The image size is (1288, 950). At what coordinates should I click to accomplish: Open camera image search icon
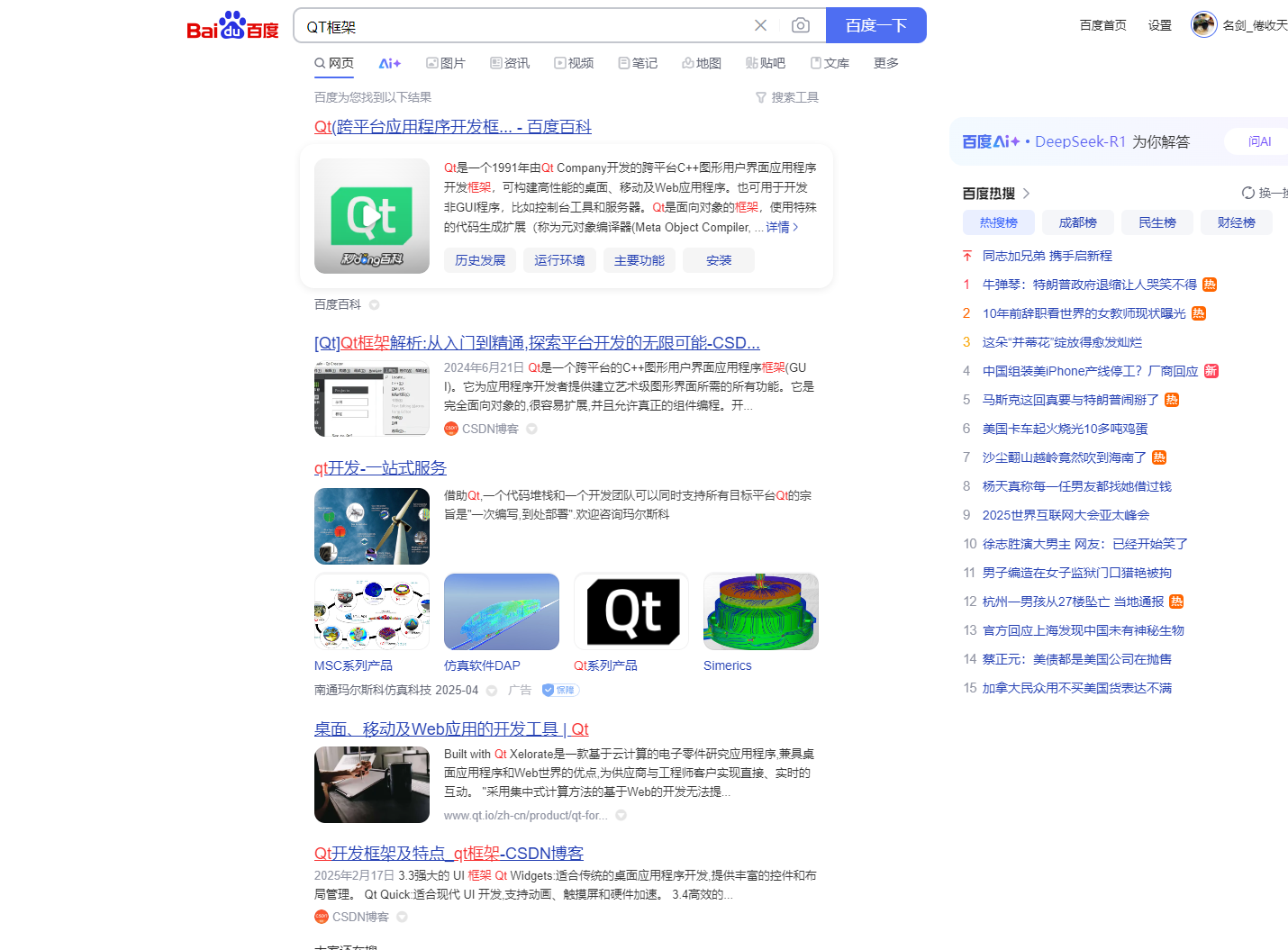click(800, 25)
